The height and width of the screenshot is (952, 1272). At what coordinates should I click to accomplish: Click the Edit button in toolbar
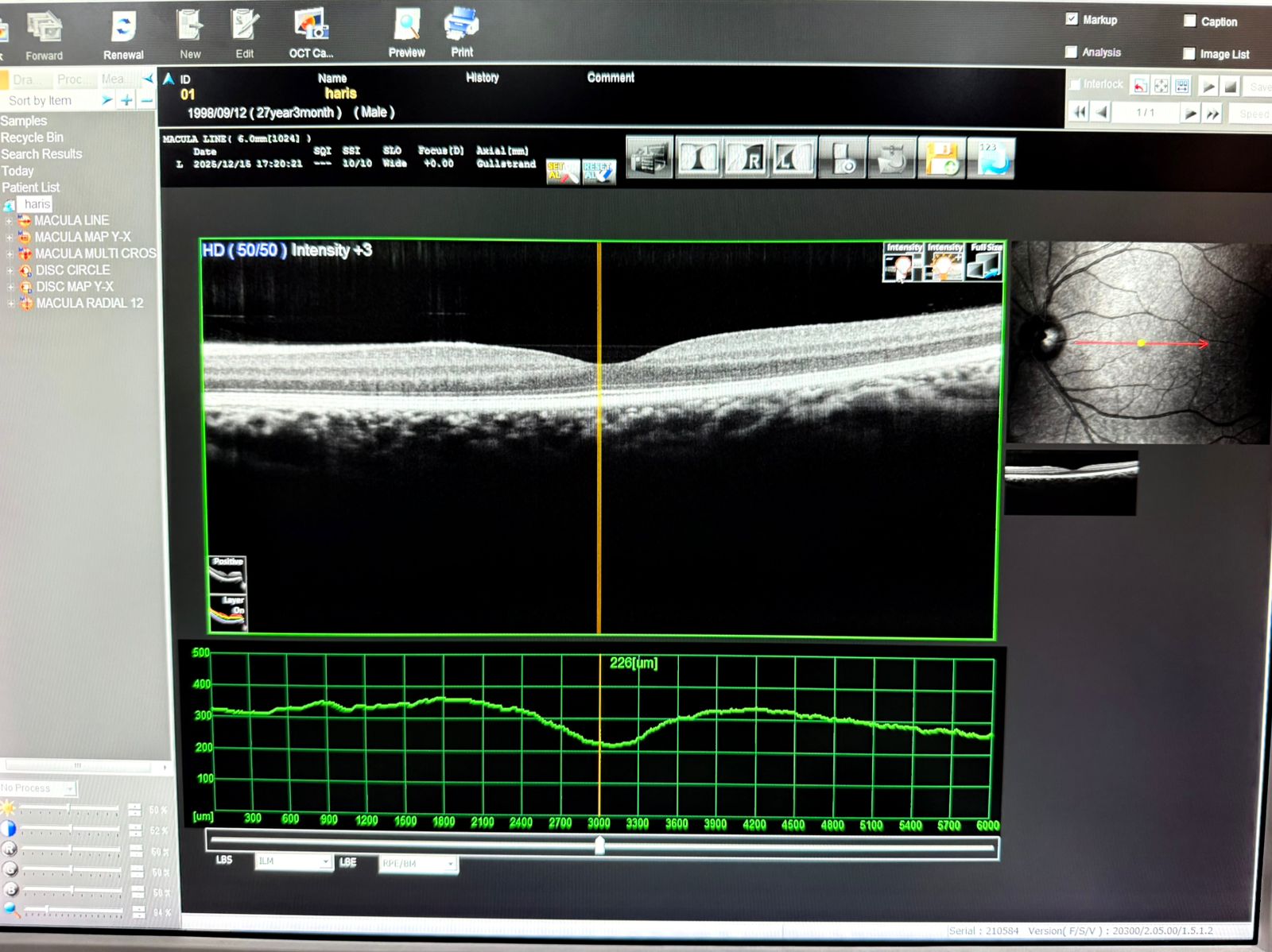[244, 27]
